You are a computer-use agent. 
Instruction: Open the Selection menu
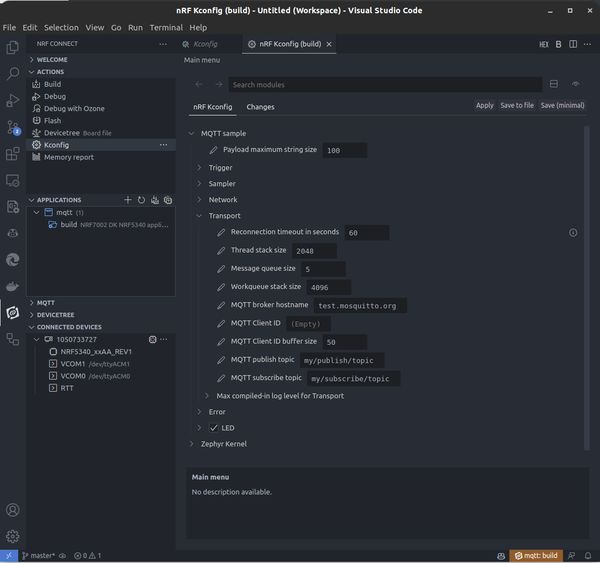pos(61,28)
